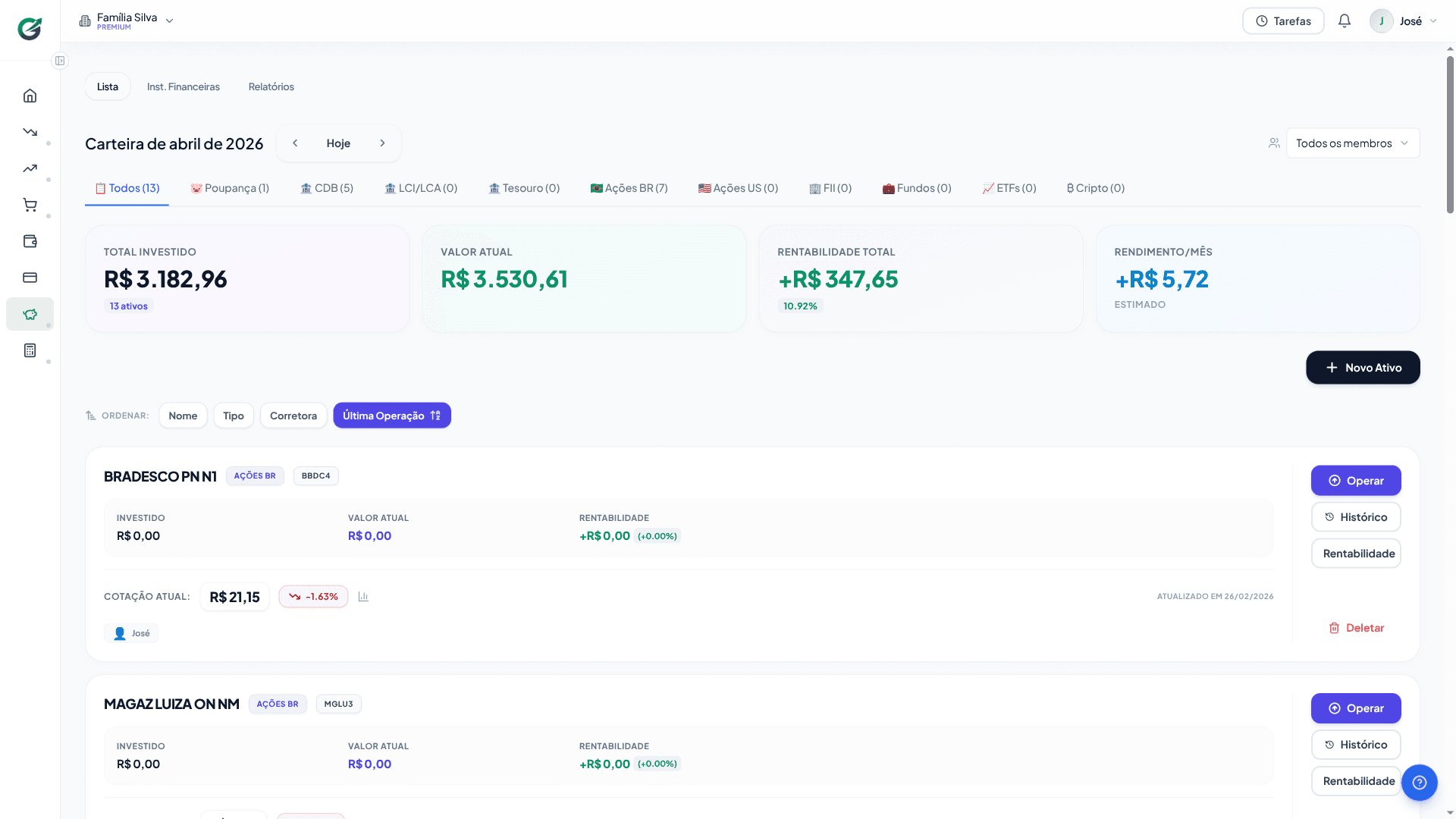This screenshot has height=819, width=1456.
Task: Click the R$ 21,15 quote value
Action: pyautogui.click(x=234, y=597)
